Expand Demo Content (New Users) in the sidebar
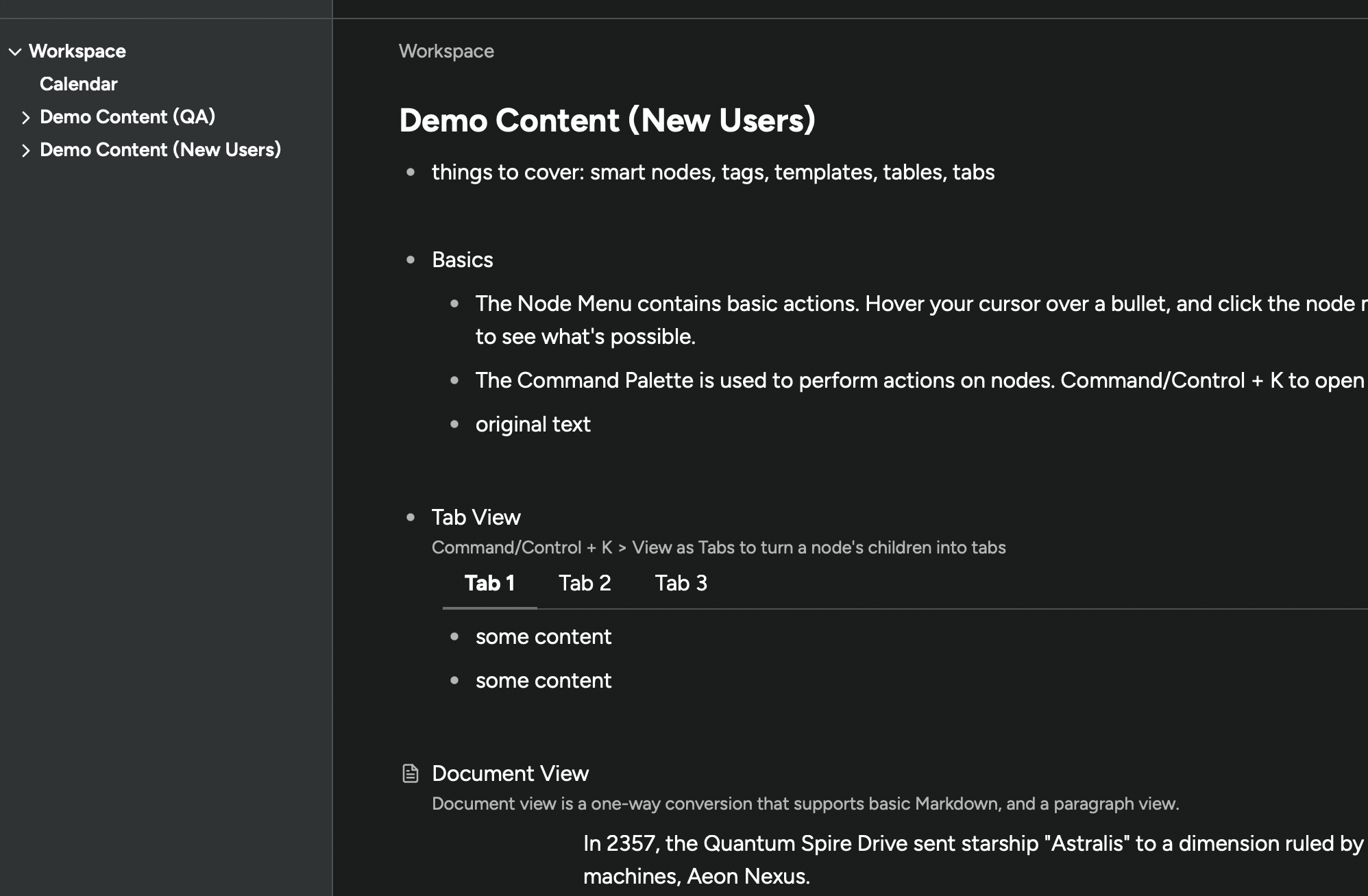 25,149
